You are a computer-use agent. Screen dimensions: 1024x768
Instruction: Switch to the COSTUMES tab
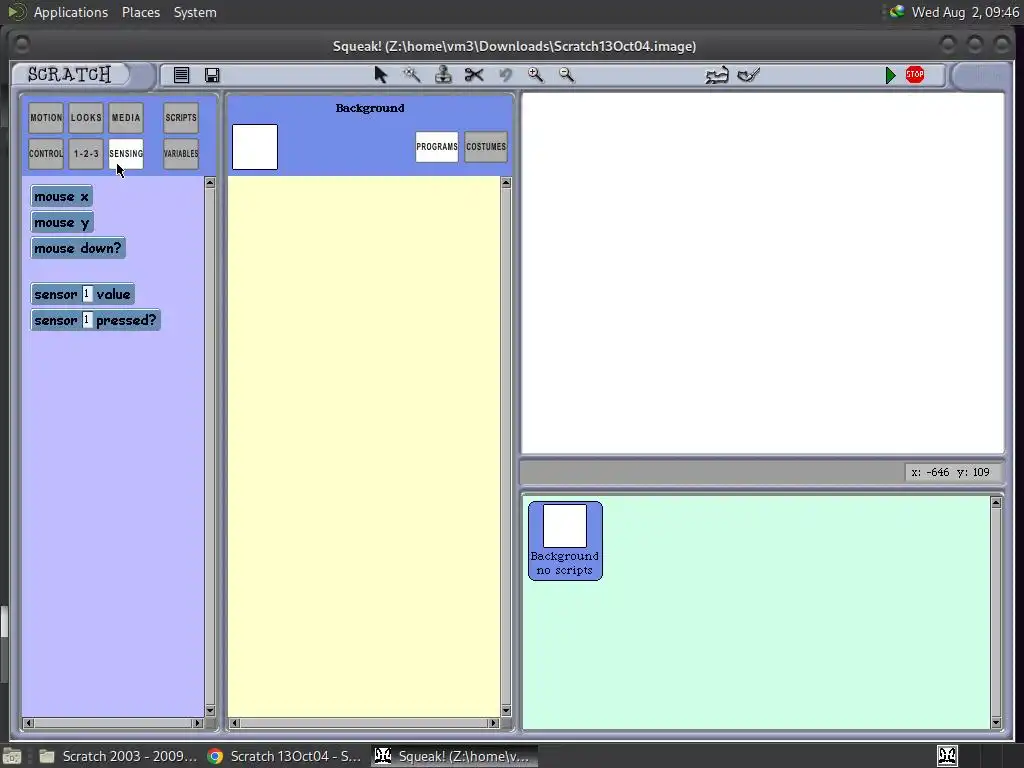point(486,147)
